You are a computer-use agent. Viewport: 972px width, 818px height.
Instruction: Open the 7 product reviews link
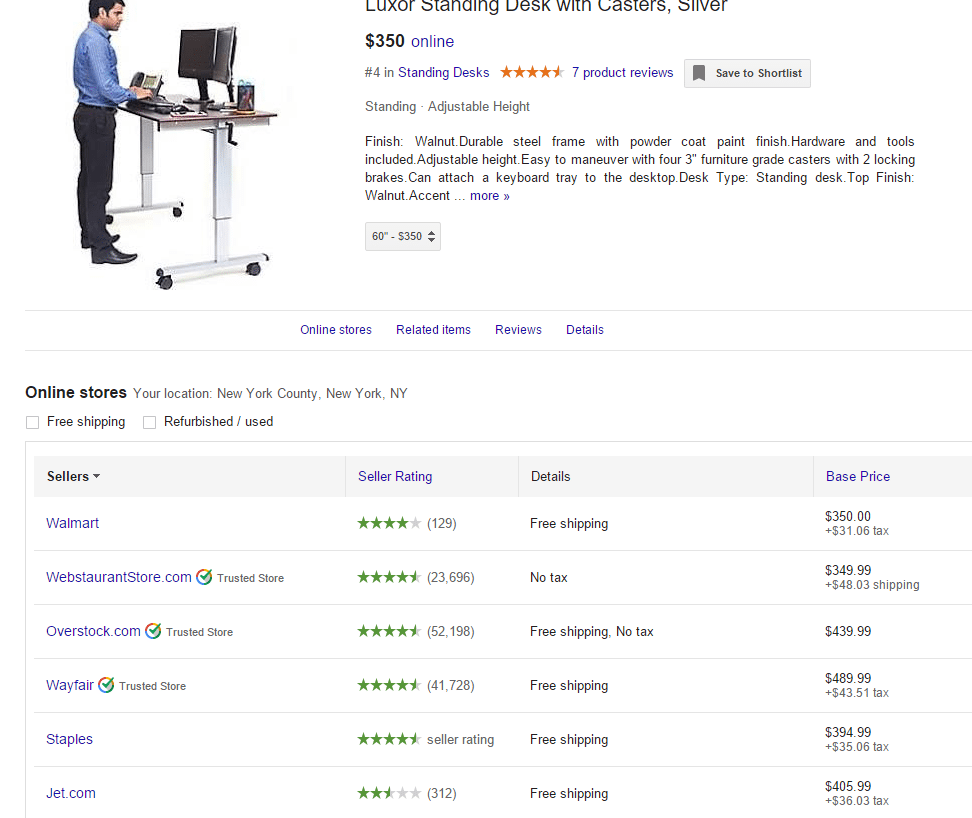click(622, 73)
